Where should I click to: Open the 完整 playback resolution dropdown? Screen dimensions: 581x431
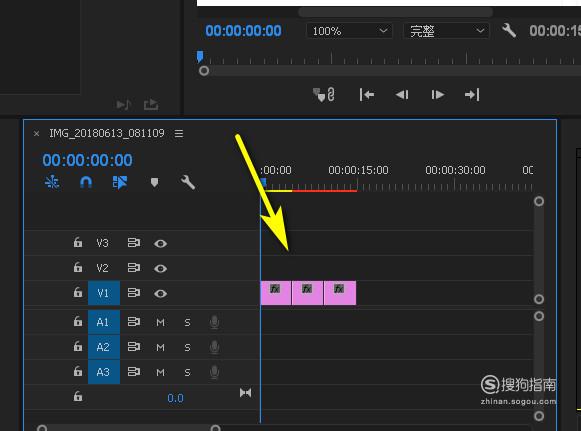(x=446, y=31)
